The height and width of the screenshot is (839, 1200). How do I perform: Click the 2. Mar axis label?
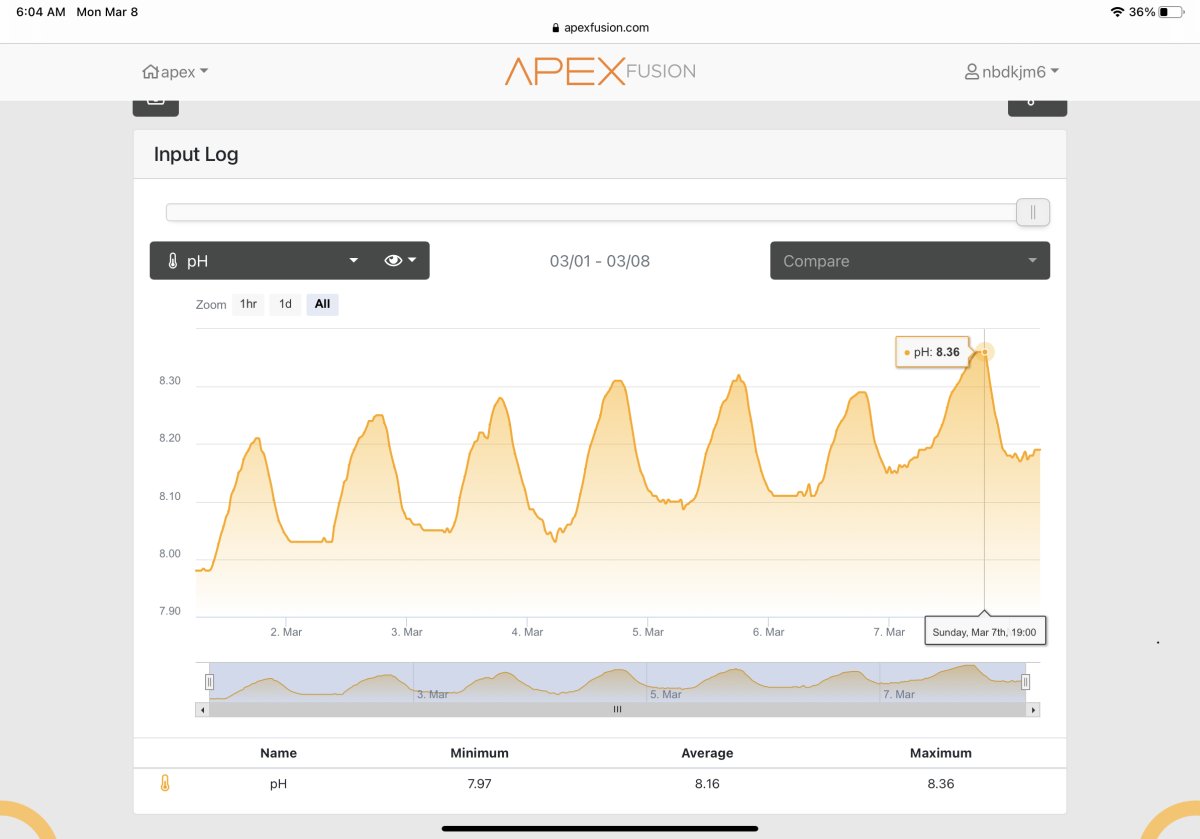(286, 632)
